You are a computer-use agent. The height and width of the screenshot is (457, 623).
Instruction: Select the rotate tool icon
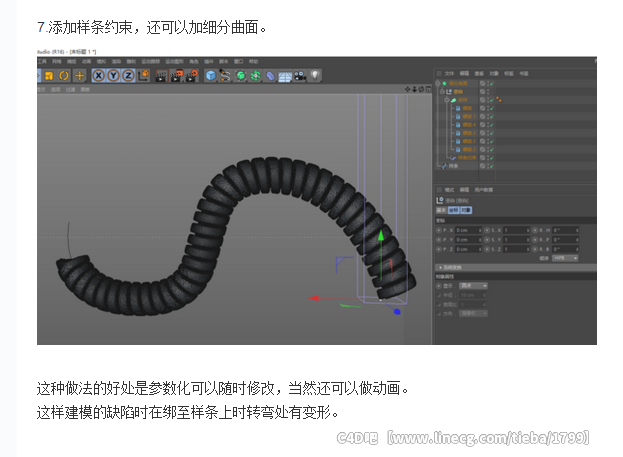click(63, 75)
